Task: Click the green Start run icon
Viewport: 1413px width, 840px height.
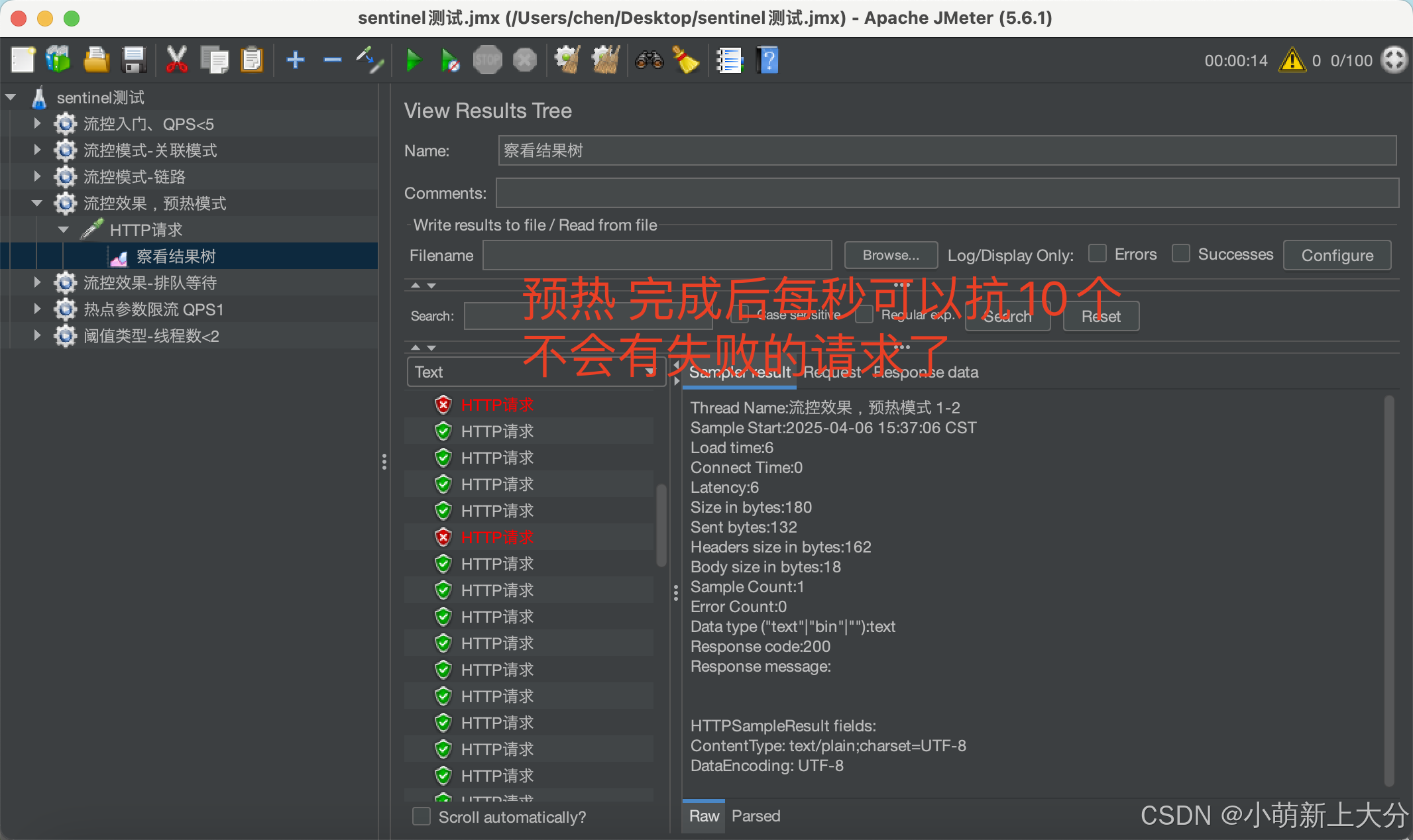Action: [413, 60]
